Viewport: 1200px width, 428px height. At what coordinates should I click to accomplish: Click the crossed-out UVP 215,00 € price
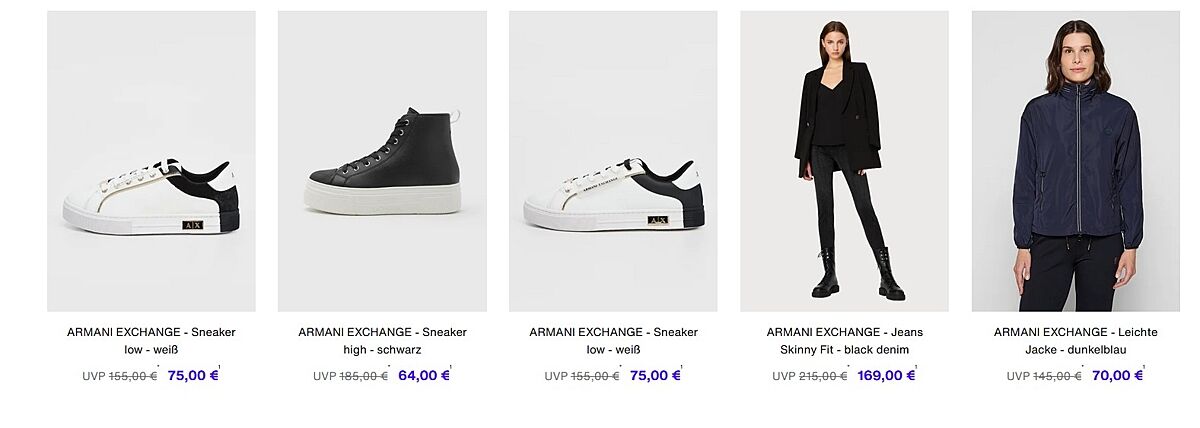(823, 376)
